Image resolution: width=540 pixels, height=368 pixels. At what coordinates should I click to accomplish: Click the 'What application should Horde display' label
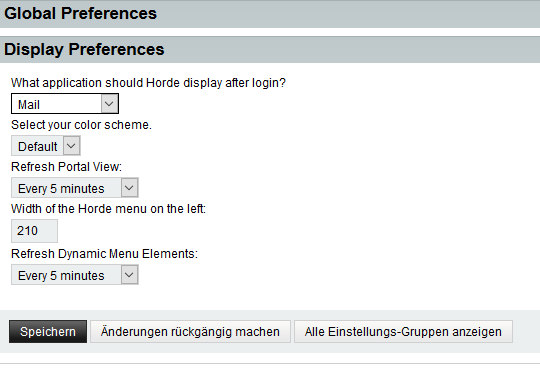click(x=148, y=83)
